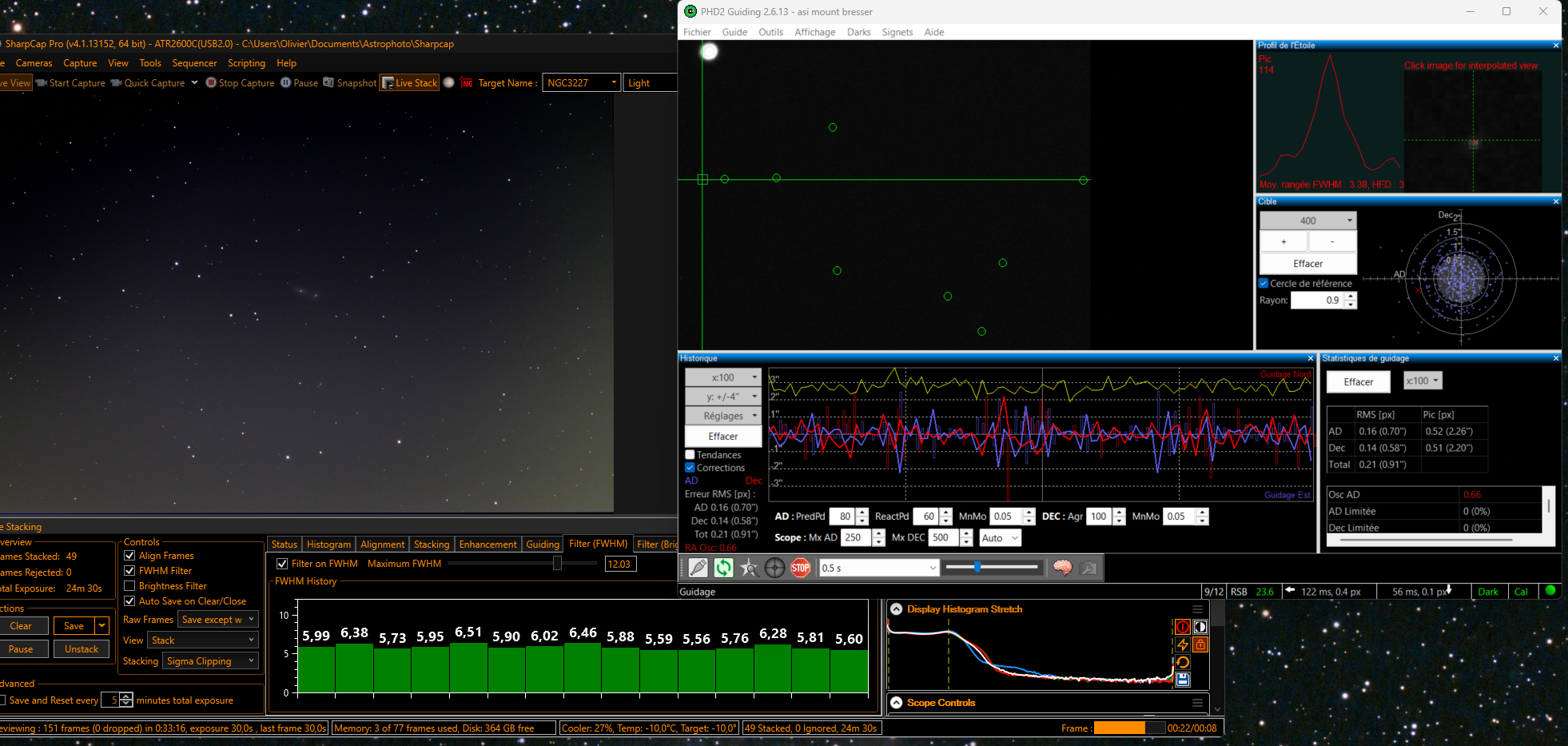
Task: Close the Historique panel
Action: point(1311,358)
